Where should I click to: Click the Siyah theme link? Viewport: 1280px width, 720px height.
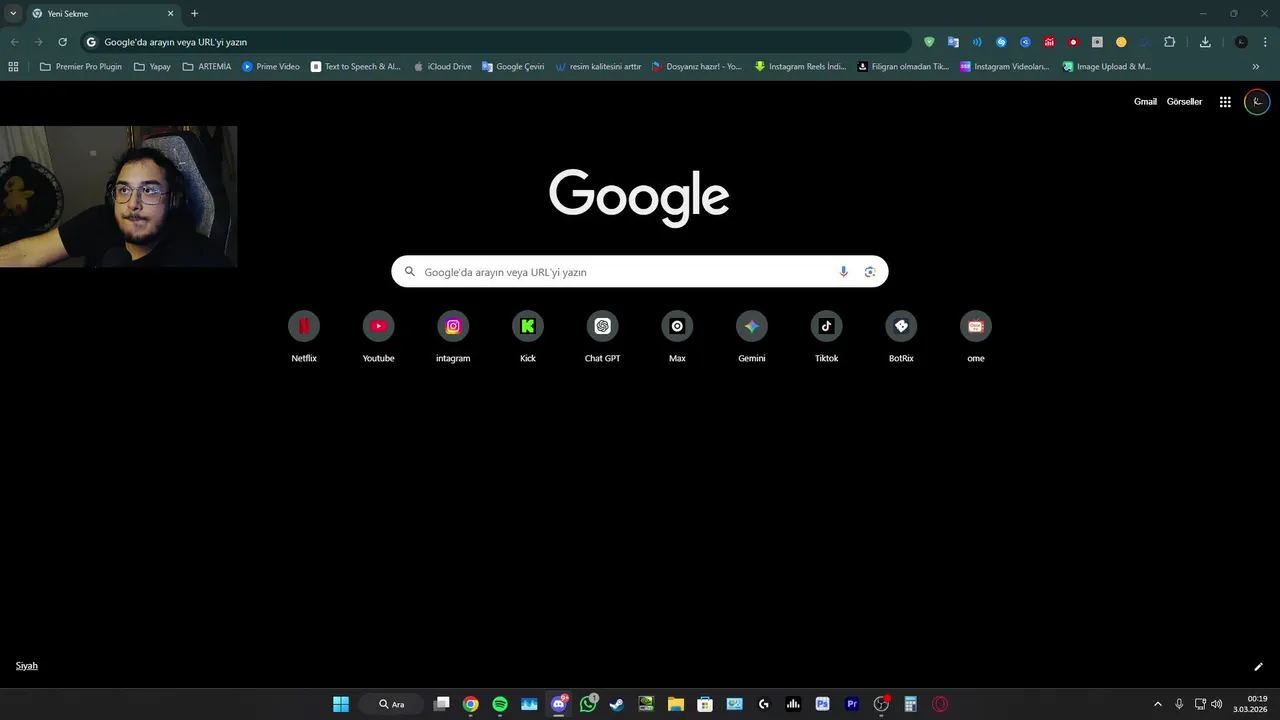click(x=27, y=666)
